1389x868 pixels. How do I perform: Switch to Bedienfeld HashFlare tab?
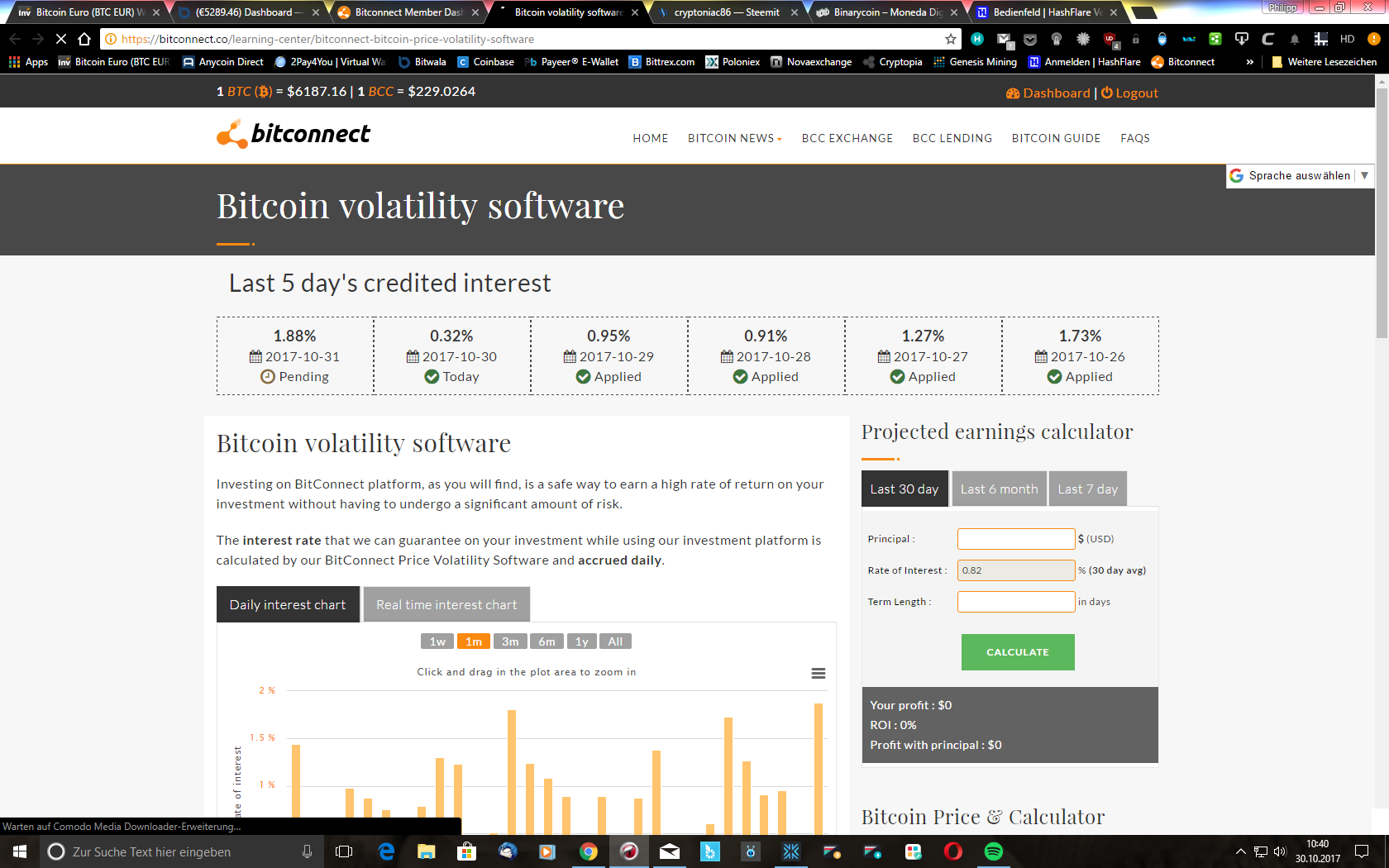pyautogui.click(x=1046, y=12)
